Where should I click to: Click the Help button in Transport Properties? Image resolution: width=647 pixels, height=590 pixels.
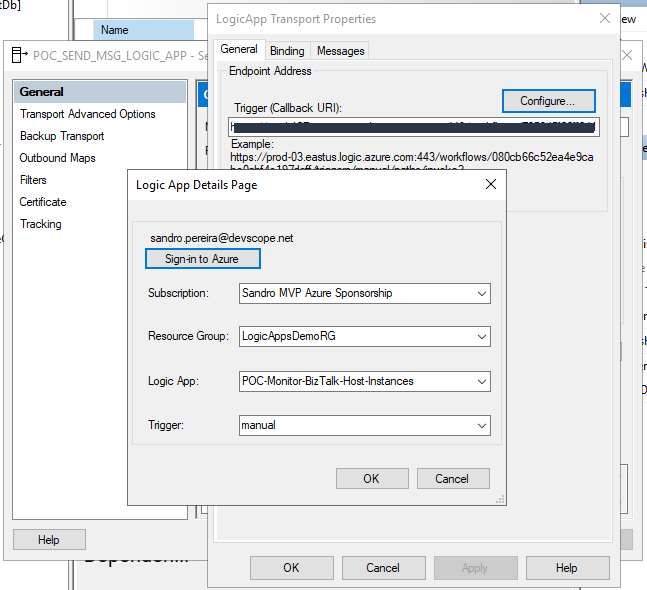tap(566, 568)
